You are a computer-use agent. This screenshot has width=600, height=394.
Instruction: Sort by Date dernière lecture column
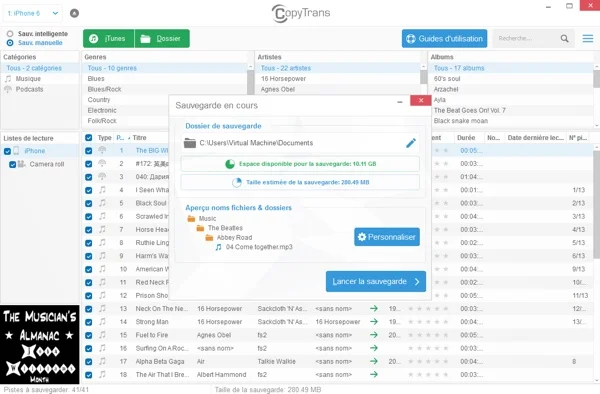535,138
